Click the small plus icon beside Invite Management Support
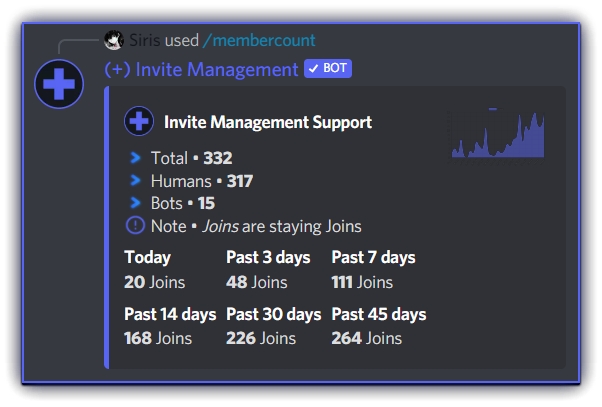This screenshot has height=407, width=602. [139, 122]
